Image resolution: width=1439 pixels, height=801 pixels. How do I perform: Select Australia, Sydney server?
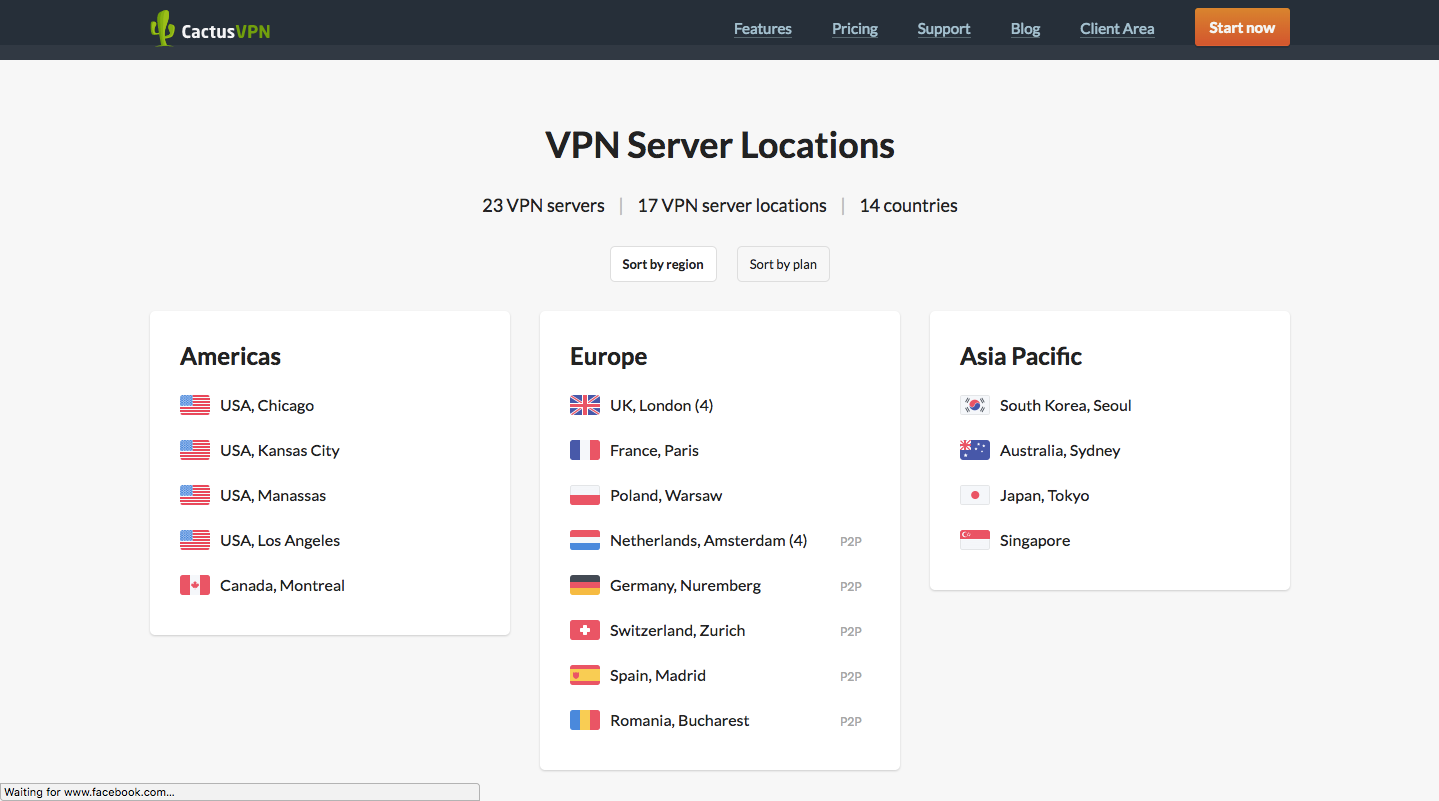[x=1060, y=450]
